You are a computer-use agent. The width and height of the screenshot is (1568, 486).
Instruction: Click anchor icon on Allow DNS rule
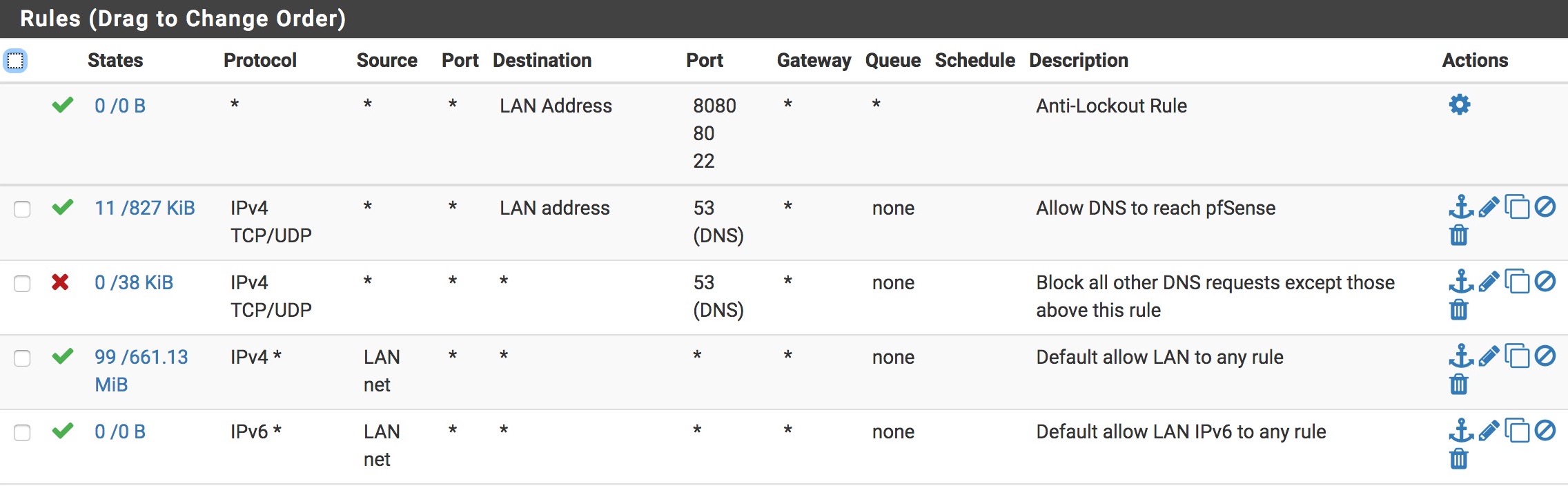click(x=1460, y=207)
